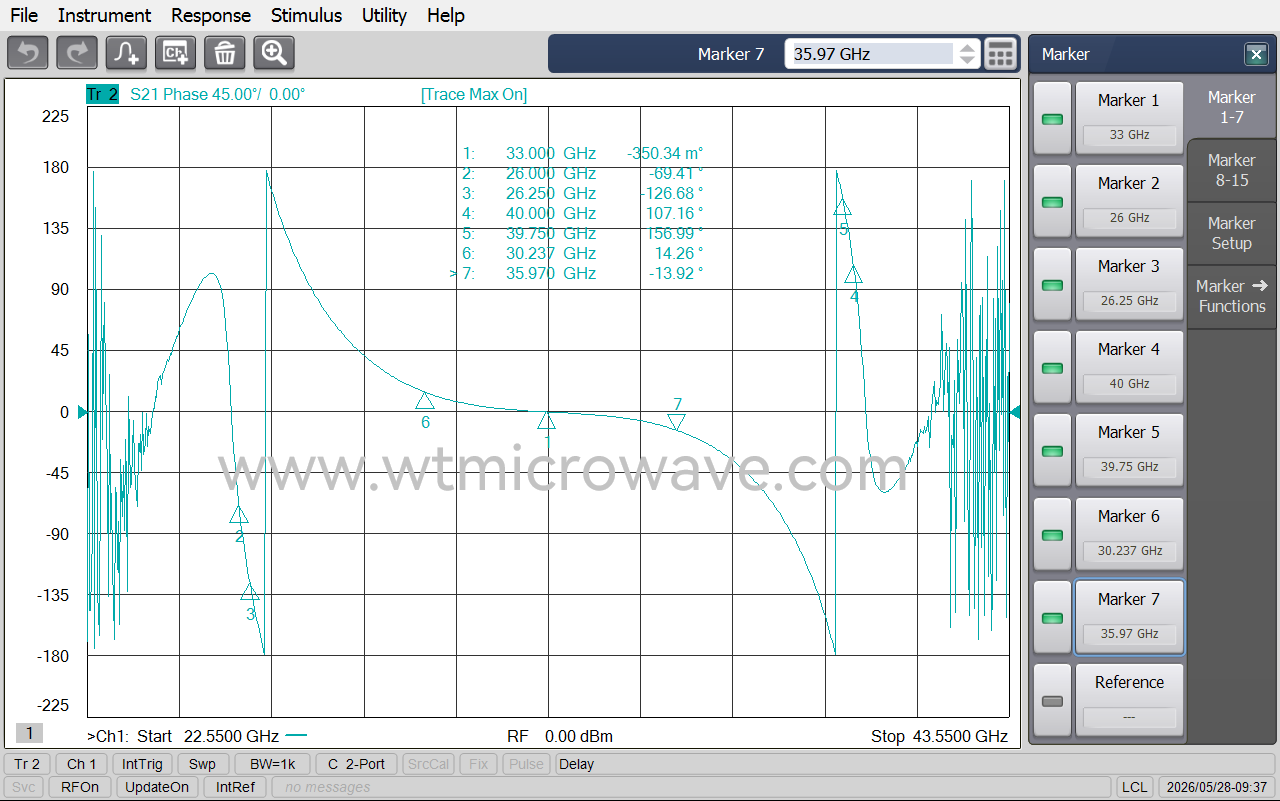Click the Reference marker button

pyautogui.click(x=1129, y=701)
